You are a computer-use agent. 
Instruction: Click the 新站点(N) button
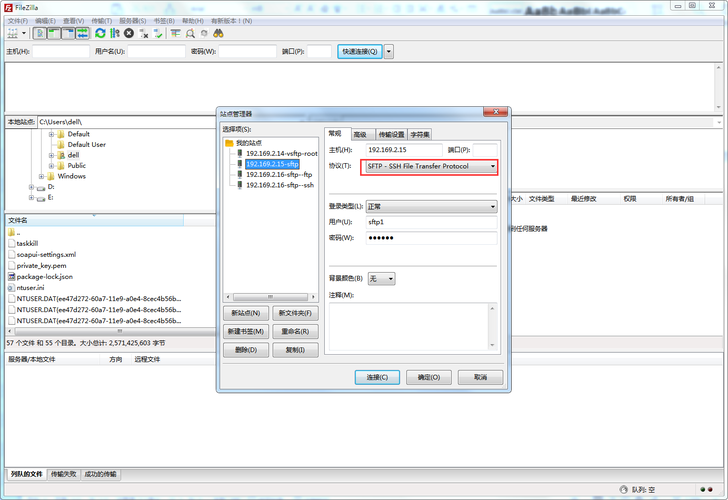pos(246,313)
